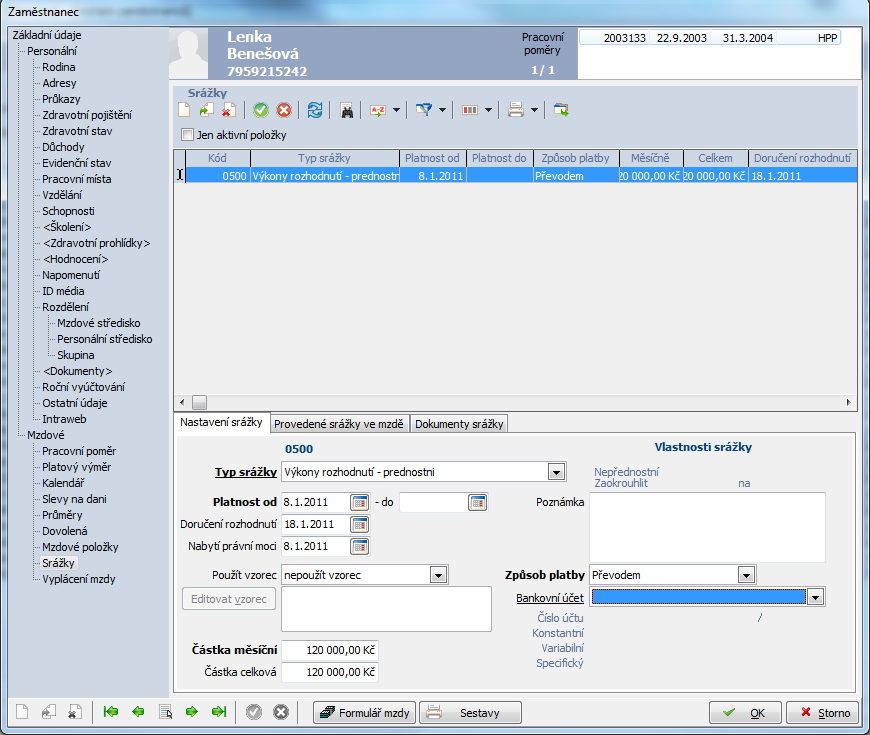Click the red cancel icon in Srážky toolbar
870x735 pixels.
click(284, 111)
